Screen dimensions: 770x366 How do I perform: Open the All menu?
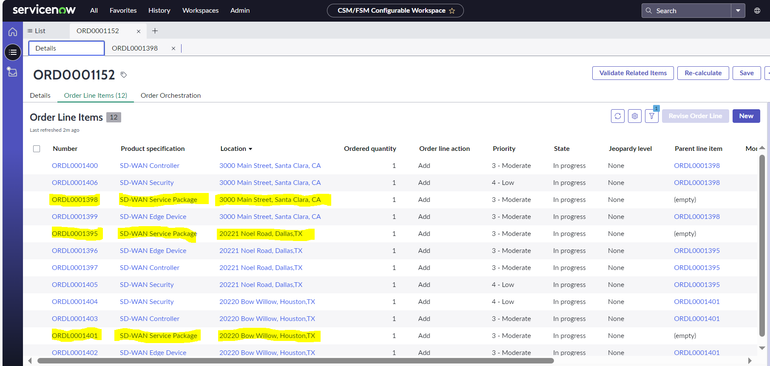[x=94, y=10]
